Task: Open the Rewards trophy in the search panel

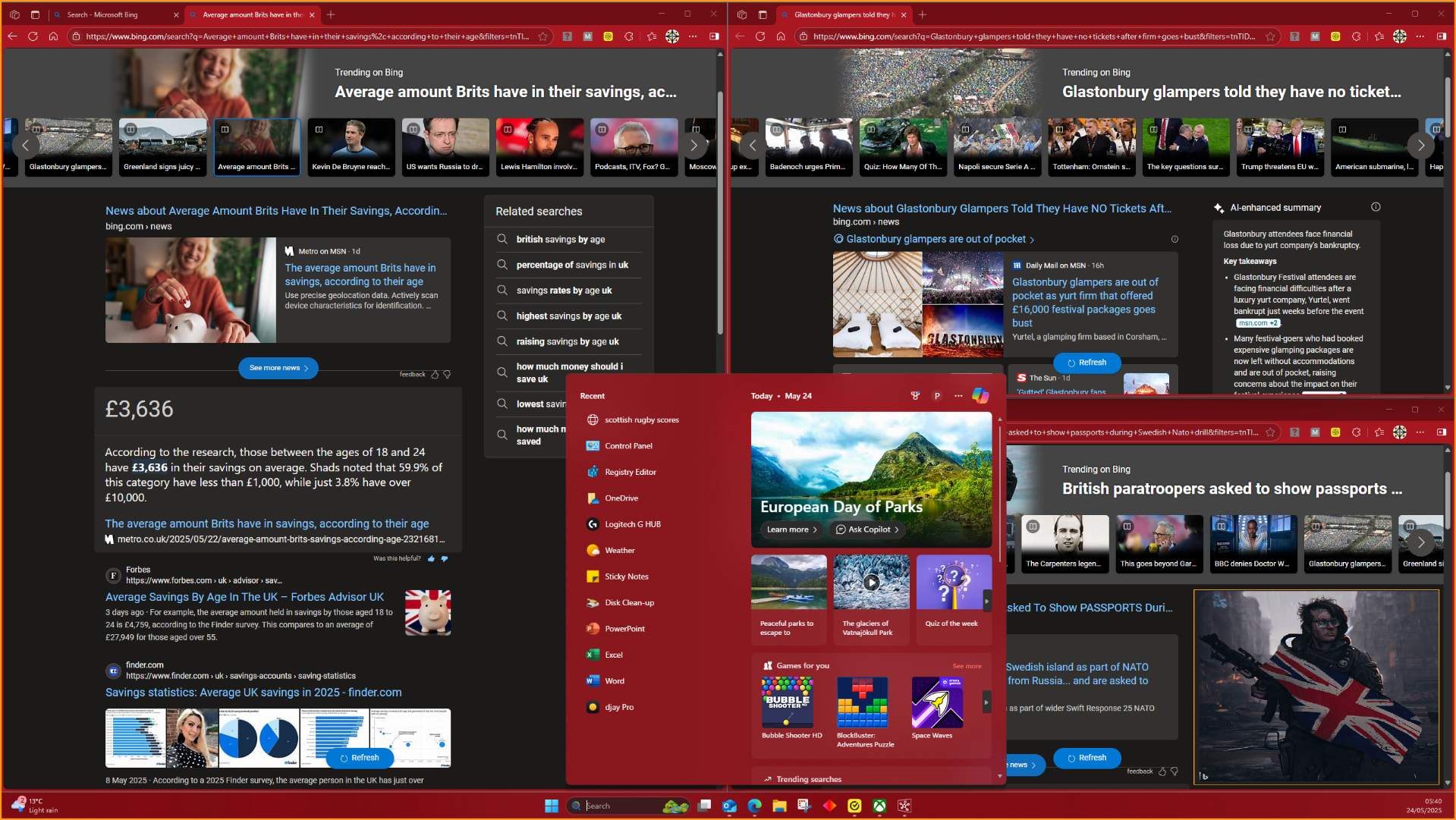Action: 916,396
